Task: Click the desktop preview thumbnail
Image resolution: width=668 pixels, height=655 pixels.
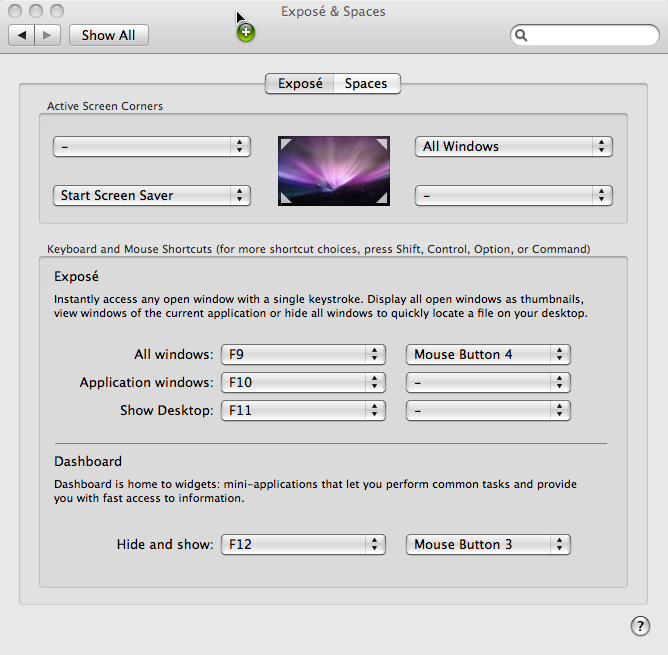Action: click(334, 171)
